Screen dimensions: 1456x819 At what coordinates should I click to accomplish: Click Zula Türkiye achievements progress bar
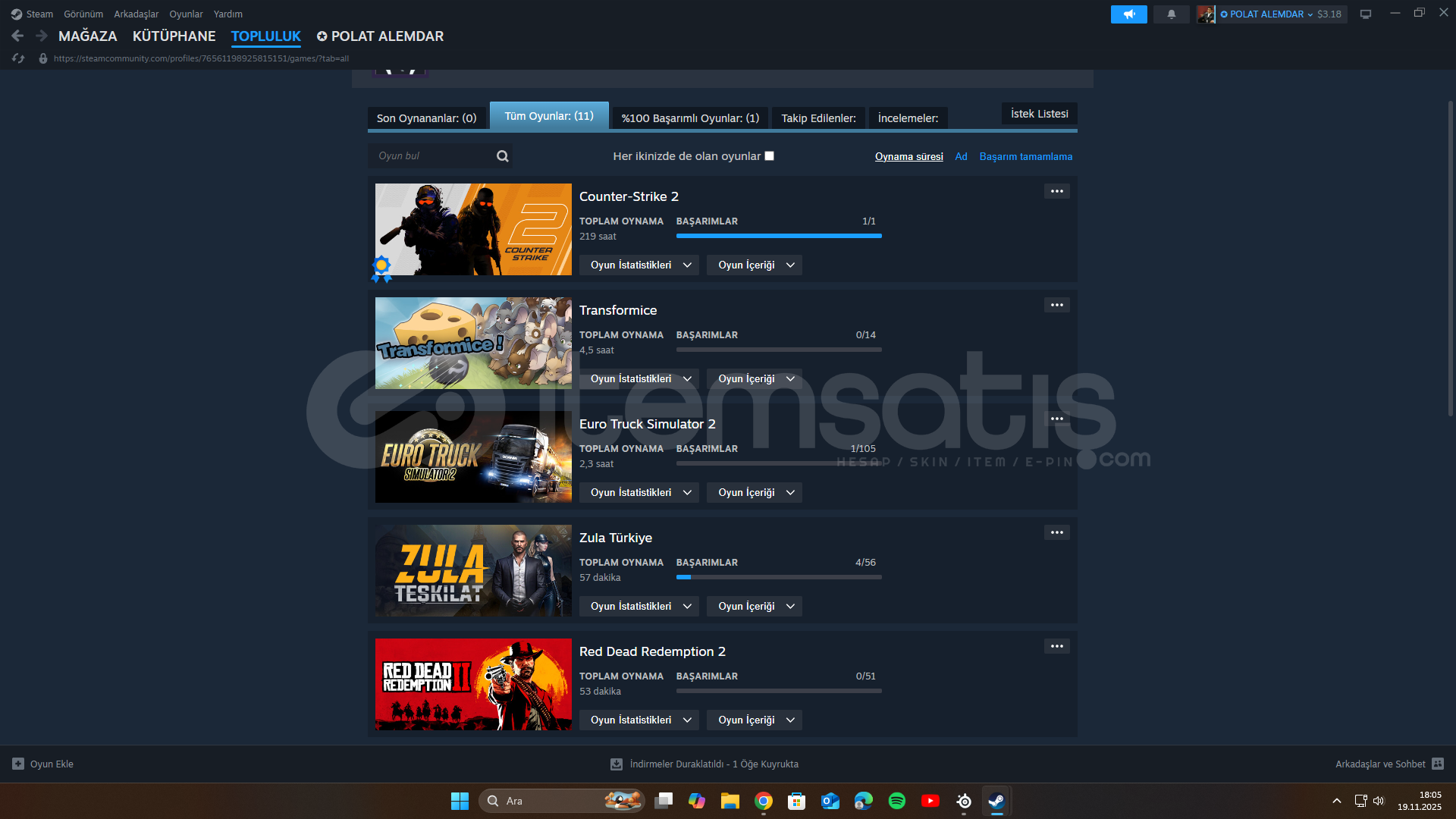point(779,577)
